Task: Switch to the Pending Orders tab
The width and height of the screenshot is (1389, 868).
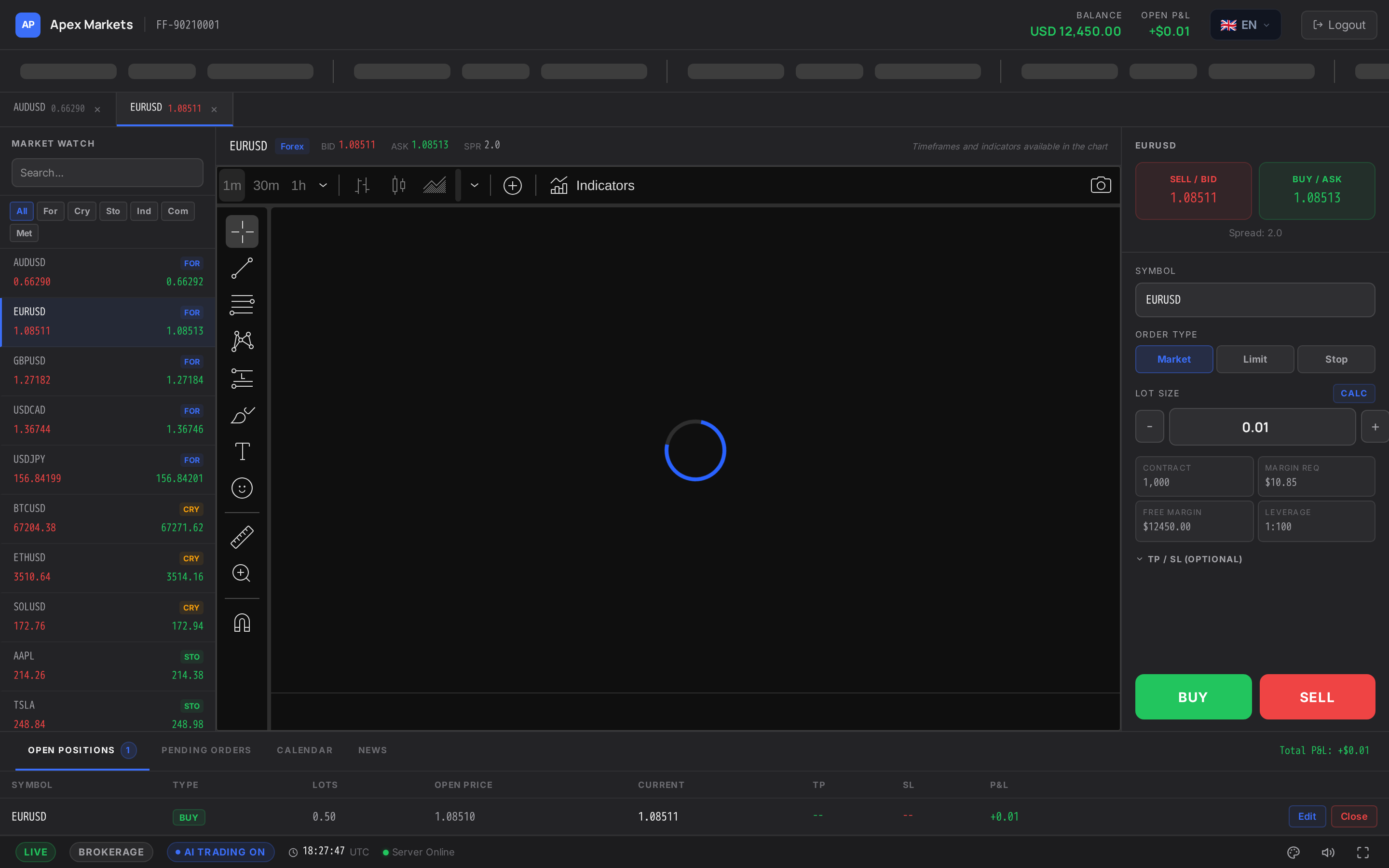Action: point(206,750)
